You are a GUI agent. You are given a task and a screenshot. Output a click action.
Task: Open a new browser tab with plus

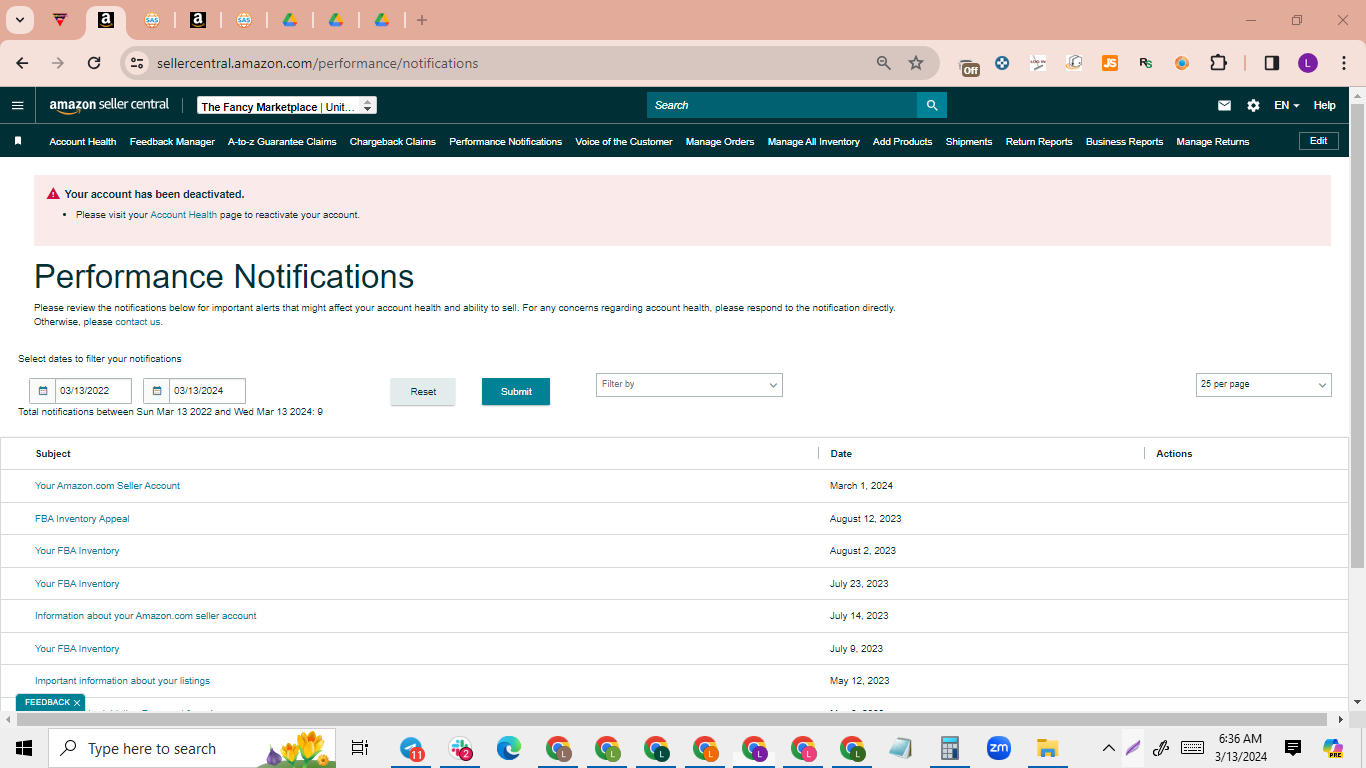[422, 20]
